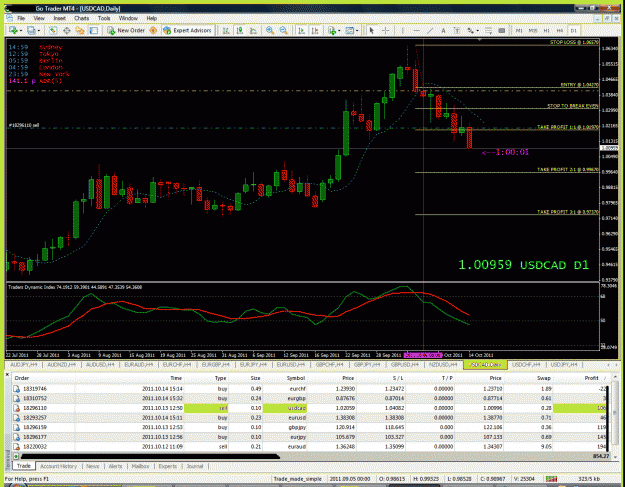The height and width of the screenshot is (487, 625).
Task: Open the News terminal tab
Action: [x=92, y=466]
